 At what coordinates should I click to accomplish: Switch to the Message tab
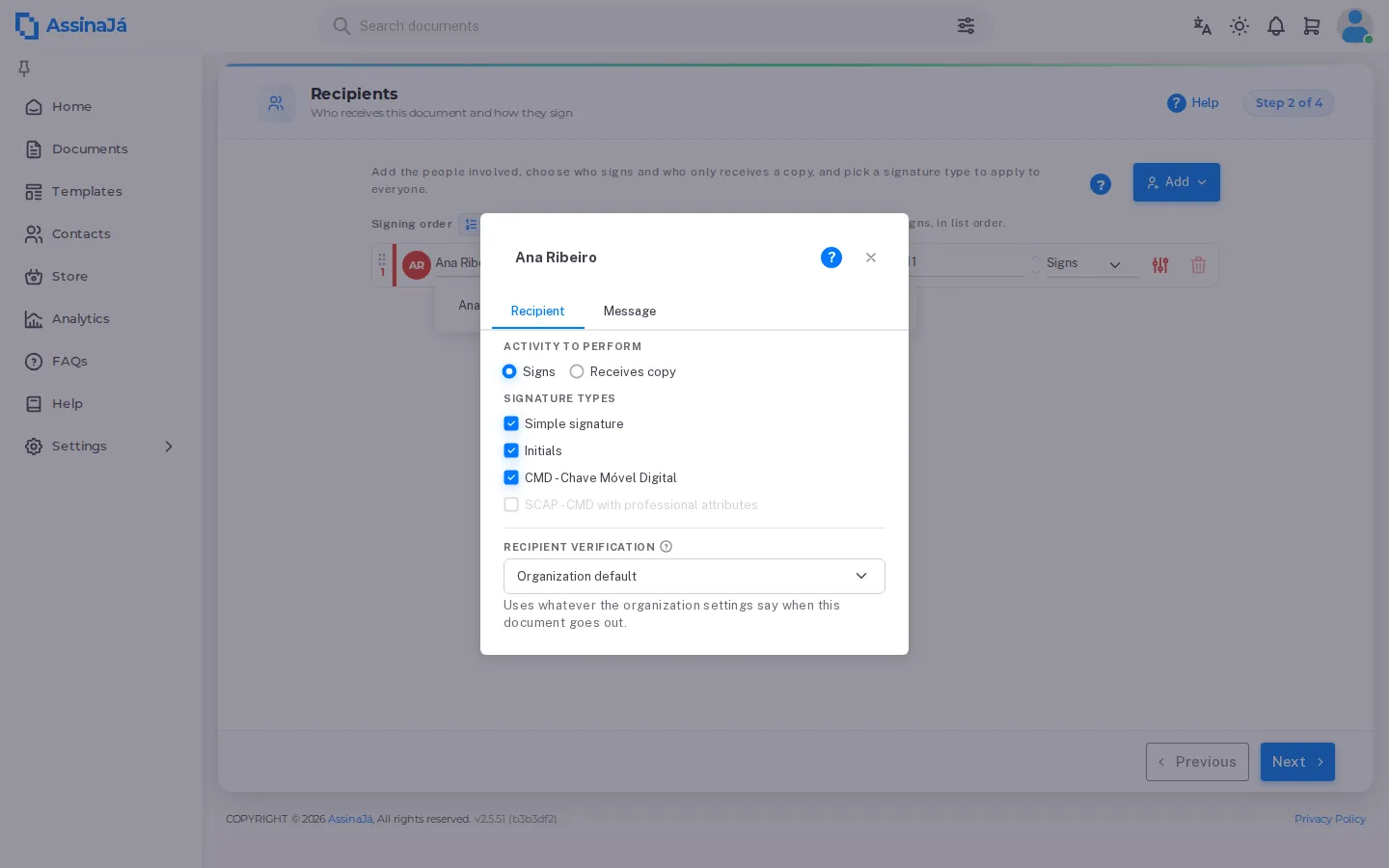(x=630, y=312)
